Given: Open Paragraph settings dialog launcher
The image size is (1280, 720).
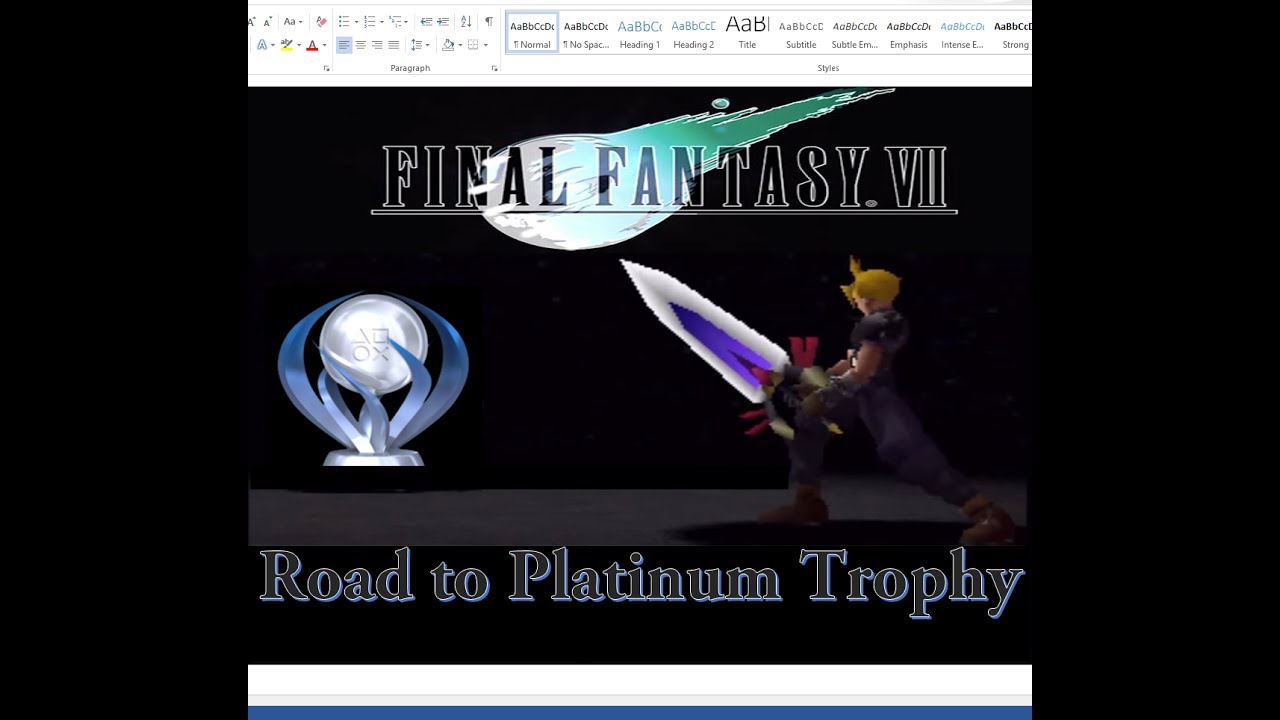Looking at the screenshot, I should [494, 68].
